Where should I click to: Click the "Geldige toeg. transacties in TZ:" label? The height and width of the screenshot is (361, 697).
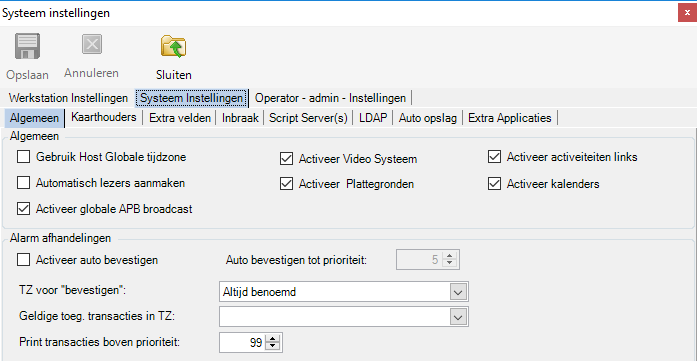pyautogui.click(x=97, y=316)
